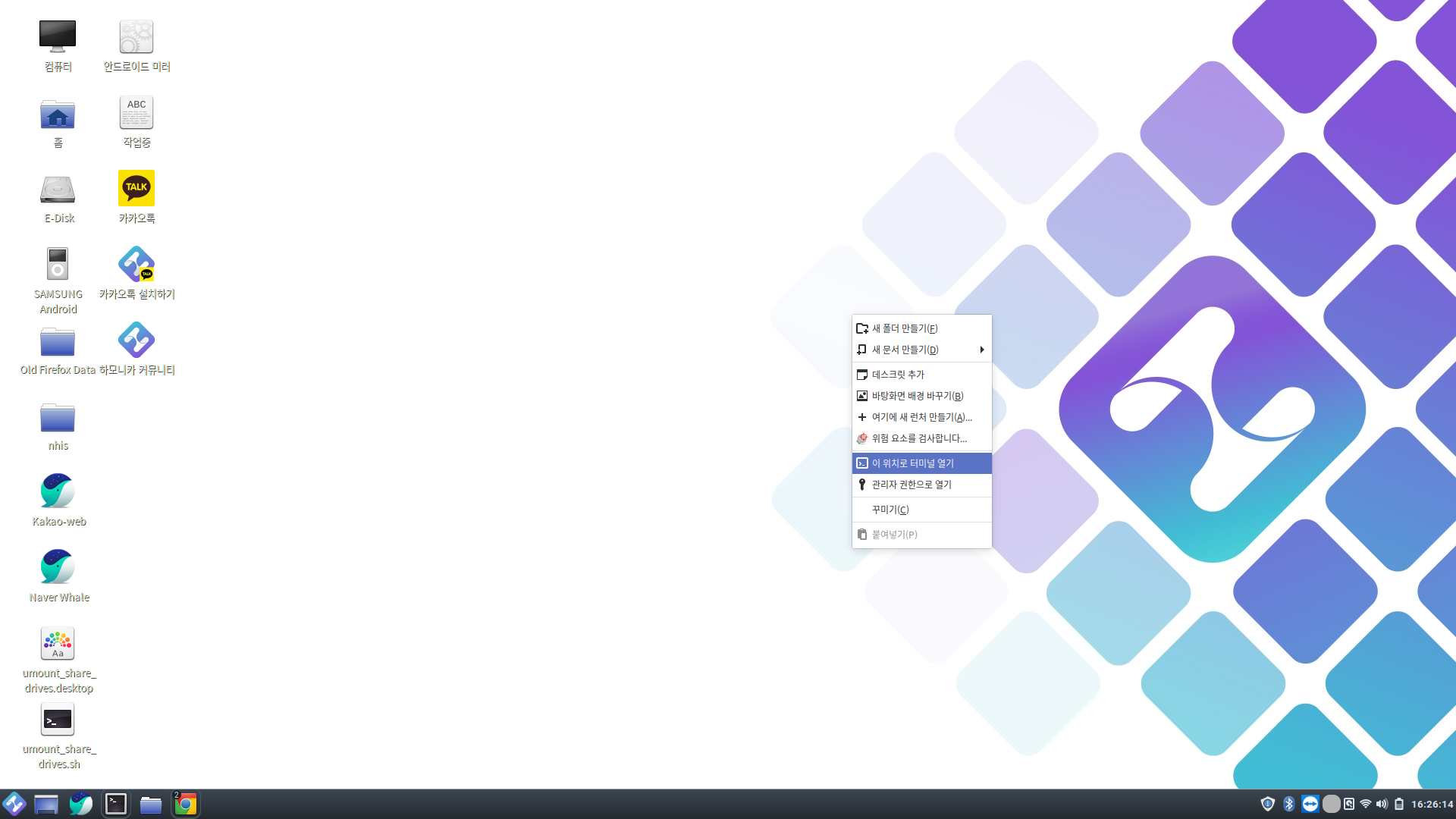
Task: Click the taskbar clock showing 16:26
Action: tap(1432, 804)
